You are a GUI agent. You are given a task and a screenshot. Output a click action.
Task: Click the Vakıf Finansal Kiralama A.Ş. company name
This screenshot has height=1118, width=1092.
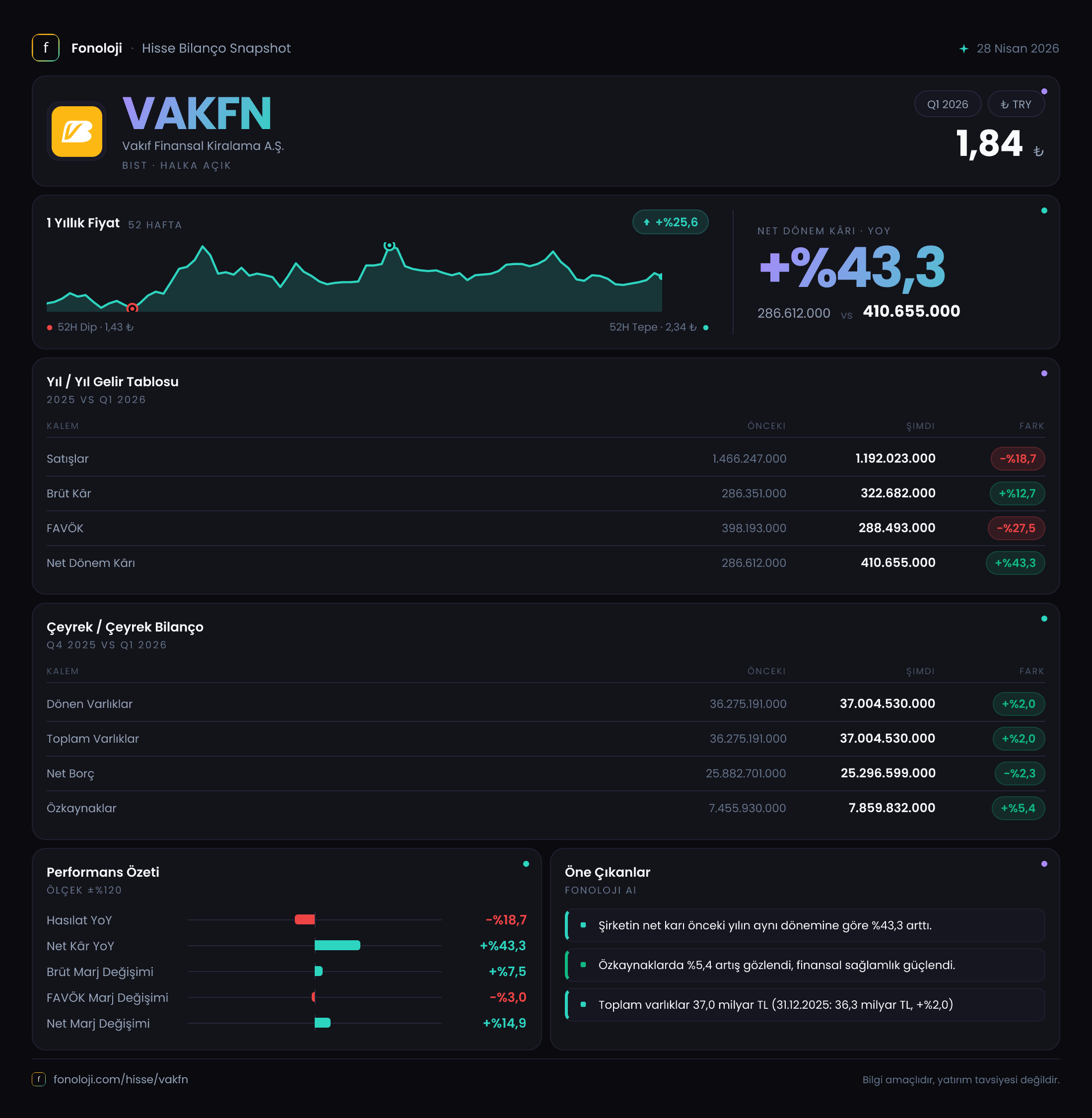[203, 145]
